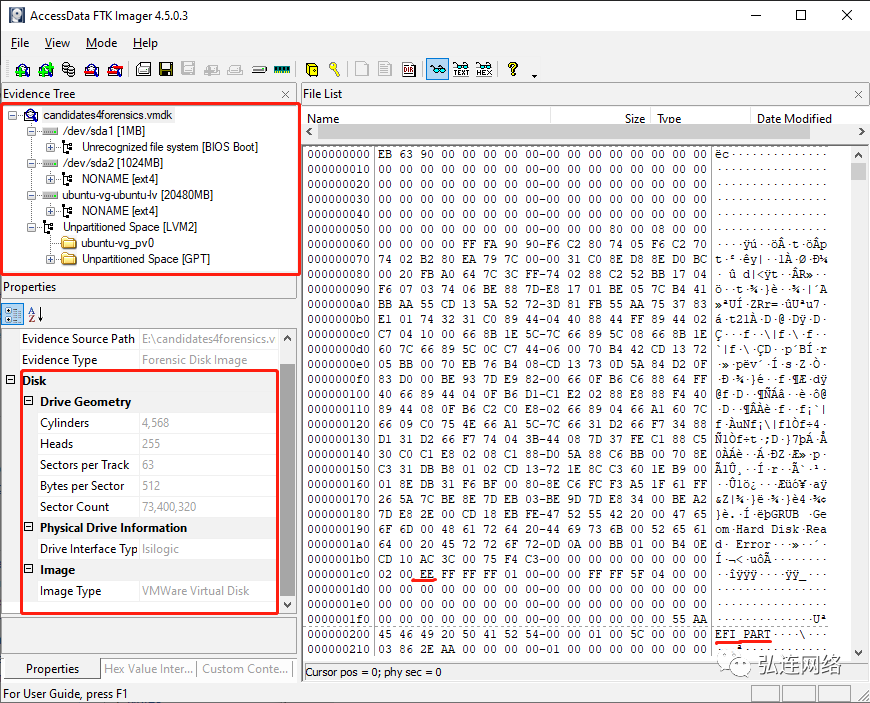This screenshot has width=870, height=703.
Task: Collapse the Disk properties section
Action: (x=10, y=380)
